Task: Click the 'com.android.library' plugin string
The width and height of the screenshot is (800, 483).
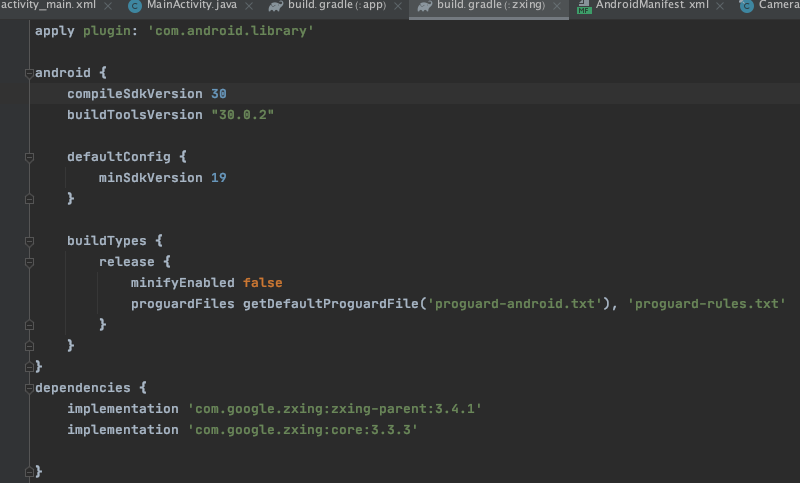Action: click(x=231, y=31)
